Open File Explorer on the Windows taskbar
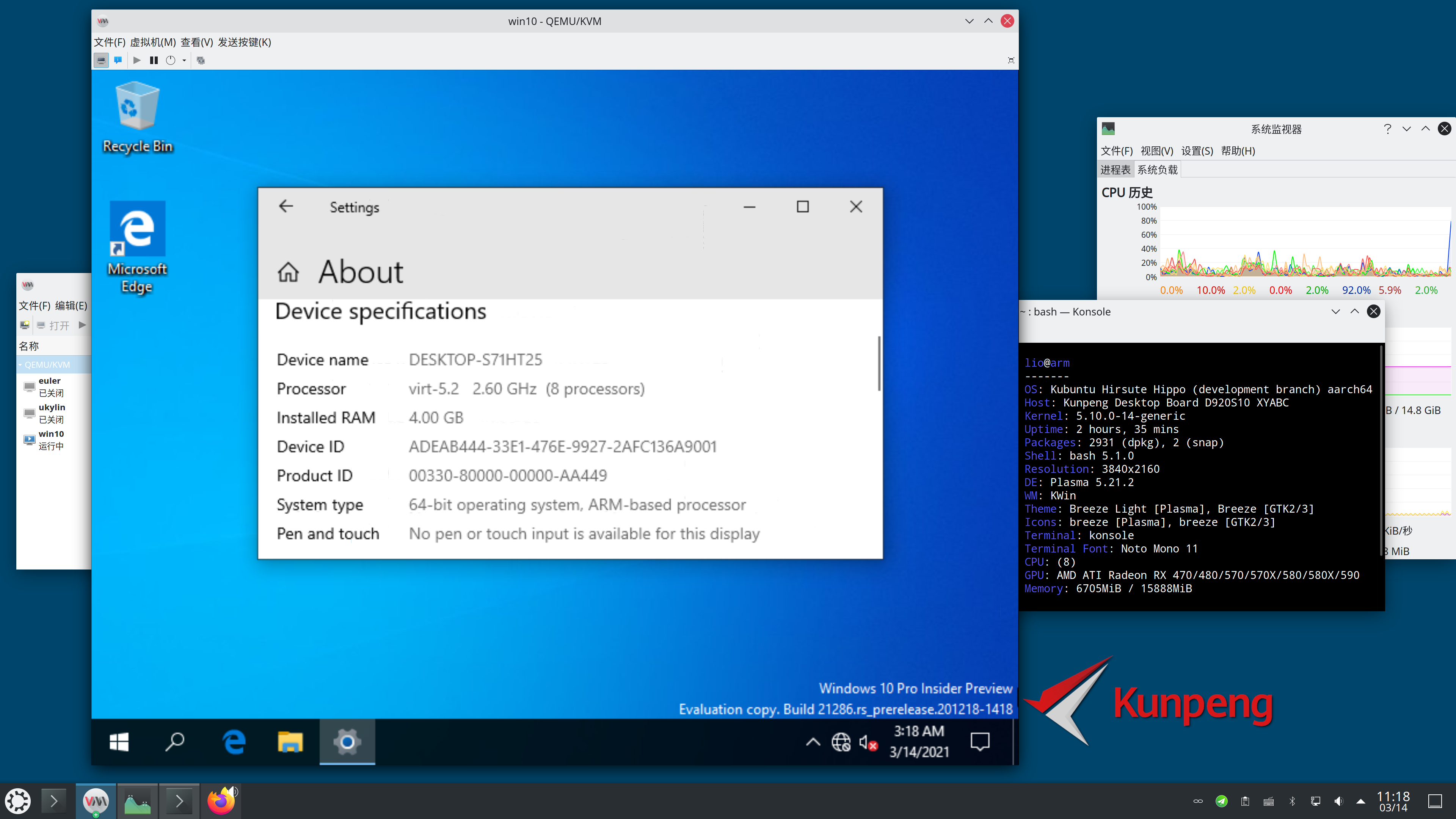Screen dimensions: 1456x819 pyautogui.click(x=290, y=742)
